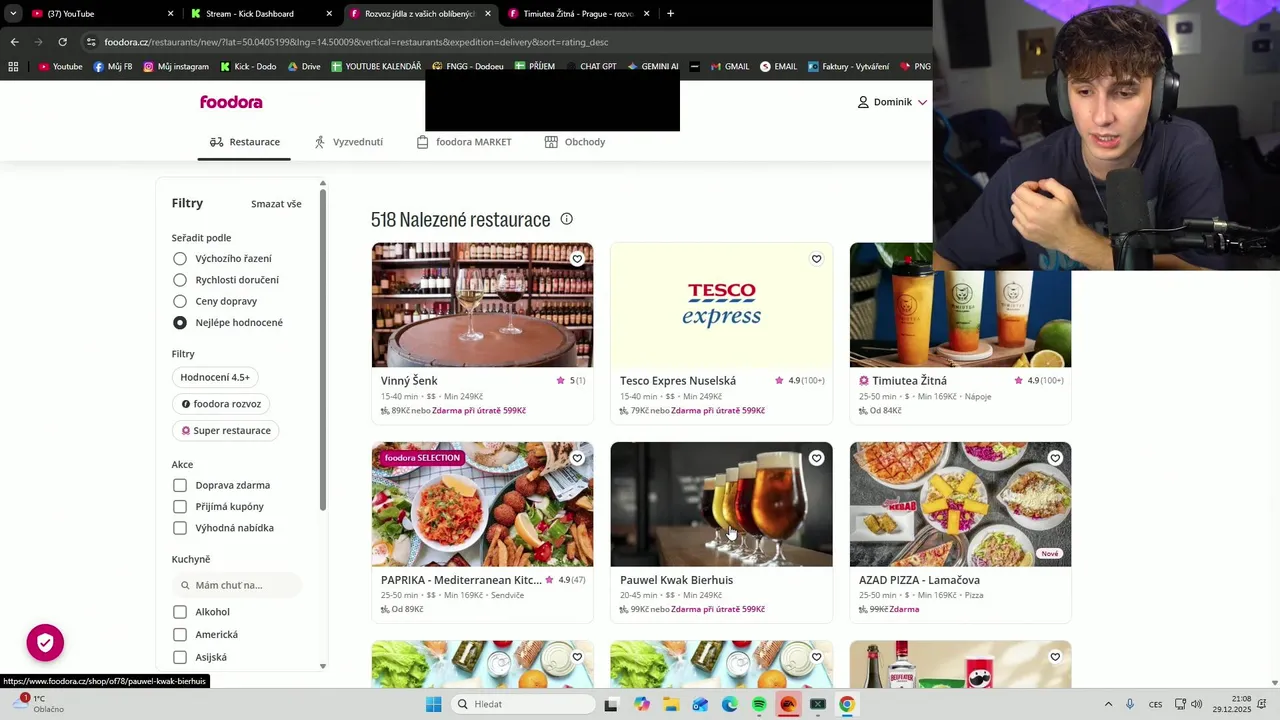Check the Asijská cuisine checkbox
The width and height of the screenshot is (1280, 720).
[x=180, y=657]
